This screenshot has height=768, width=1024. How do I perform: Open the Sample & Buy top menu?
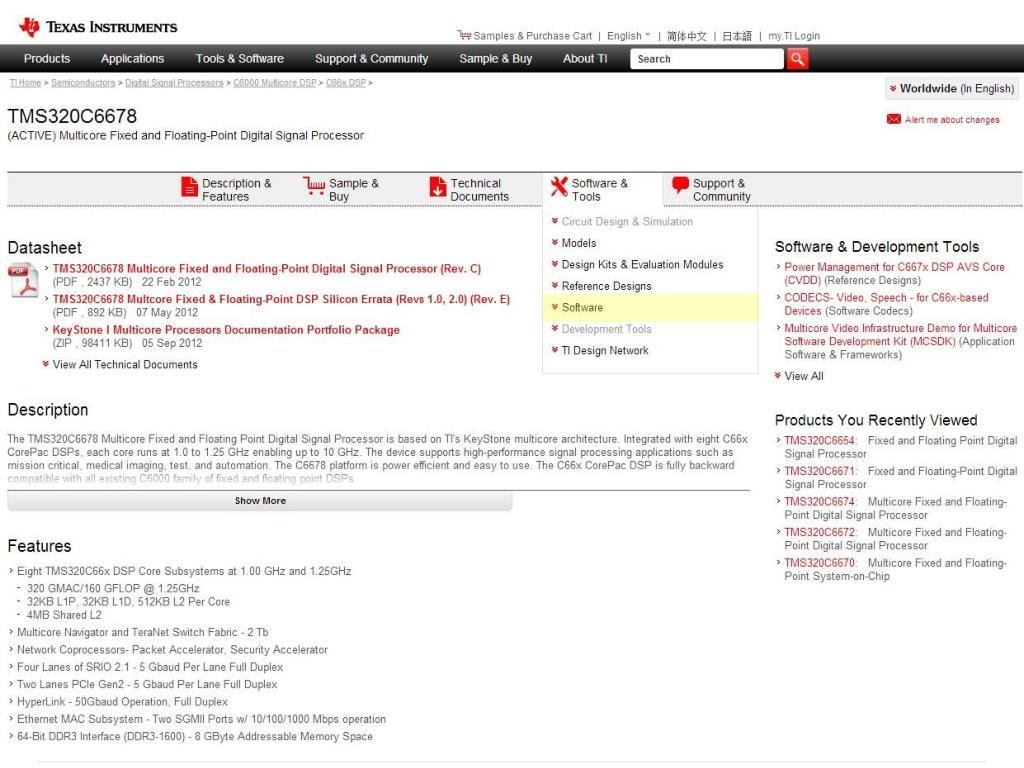(x=496, y=59)
